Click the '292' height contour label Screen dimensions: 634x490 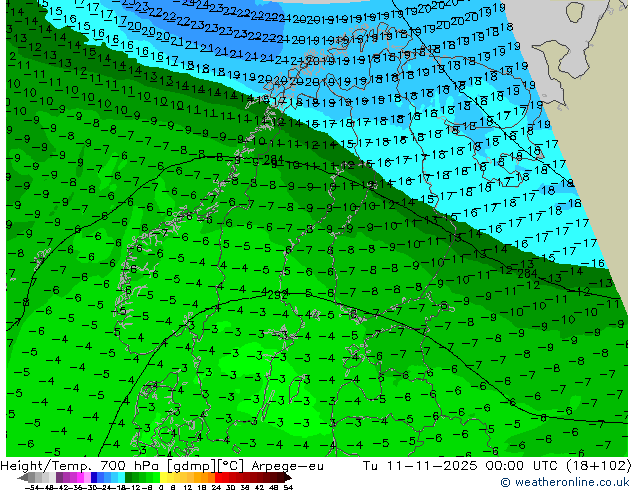pyautogui.click(x=277, y=295)
